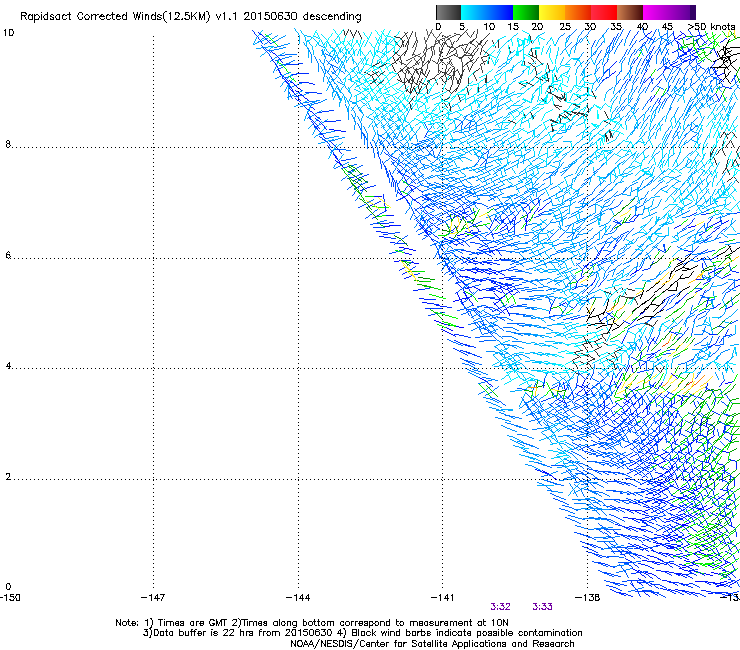
Task: Click the NOAA/NESDIS credit line
Action: tap(432, 644)
